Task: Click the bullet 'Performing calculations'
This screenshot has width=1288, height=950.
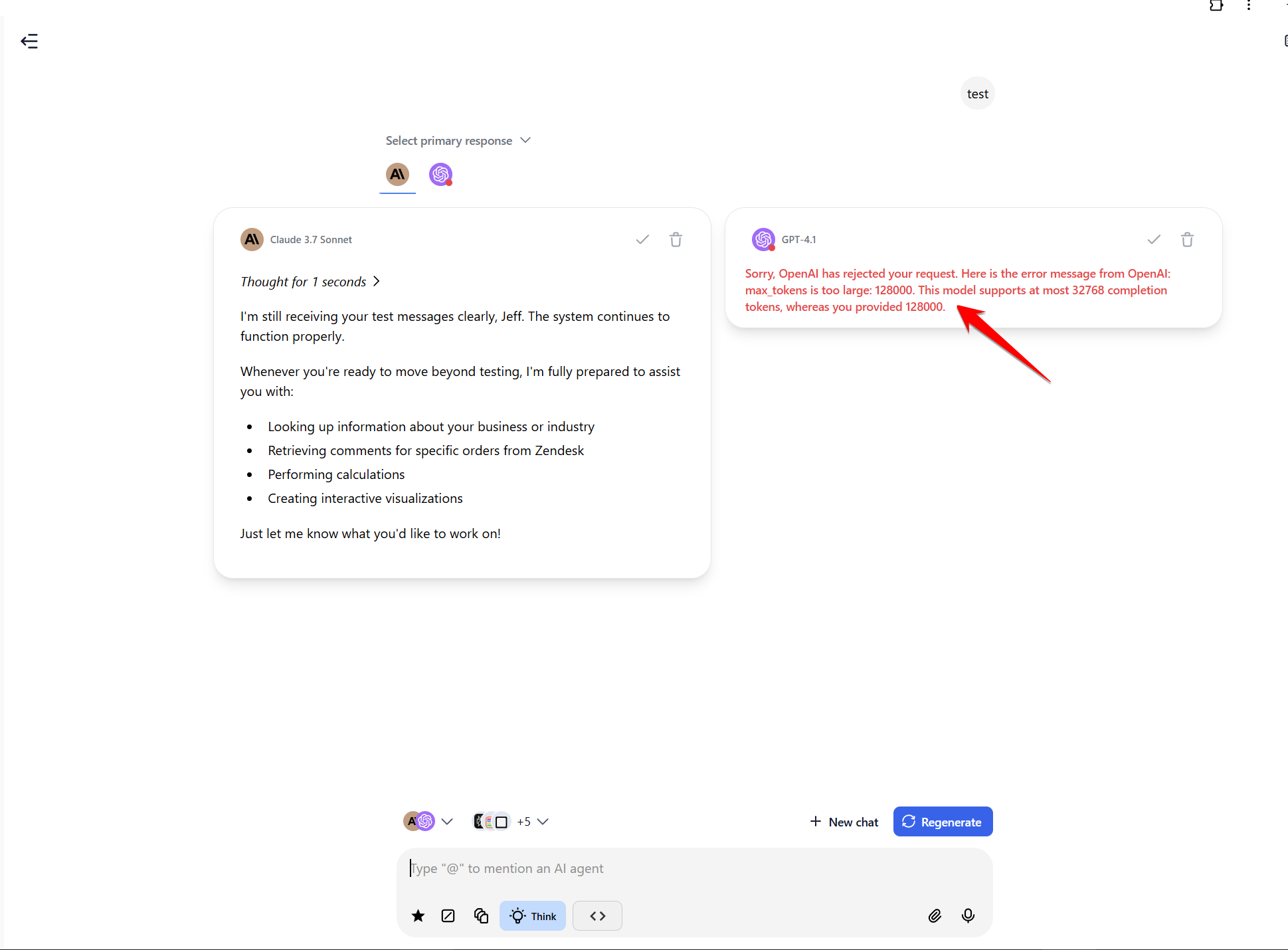Action: point(336,474)
